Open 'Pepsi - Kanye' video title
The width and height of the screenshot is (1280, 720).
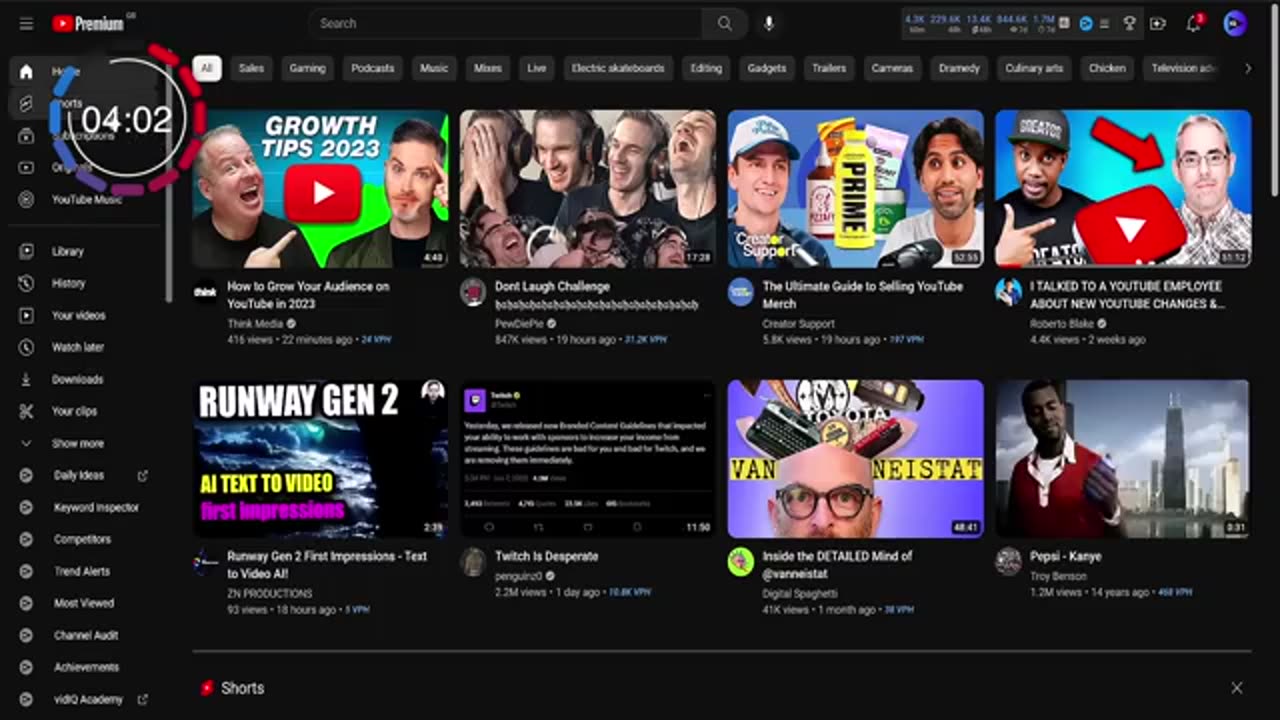click(1066, 556)
